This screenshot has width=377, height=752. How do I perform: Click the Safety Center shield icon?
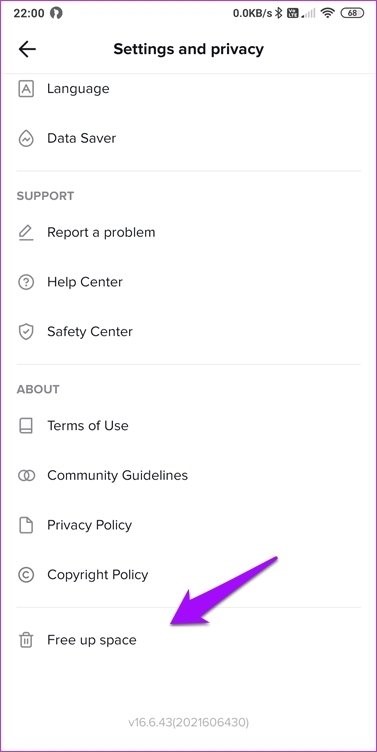pyautogui.click(x=26, y=331)
